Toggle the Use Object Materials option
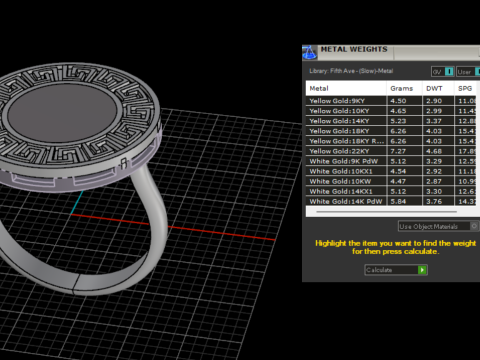Screen dimensions: 480x360 point(438,226)
